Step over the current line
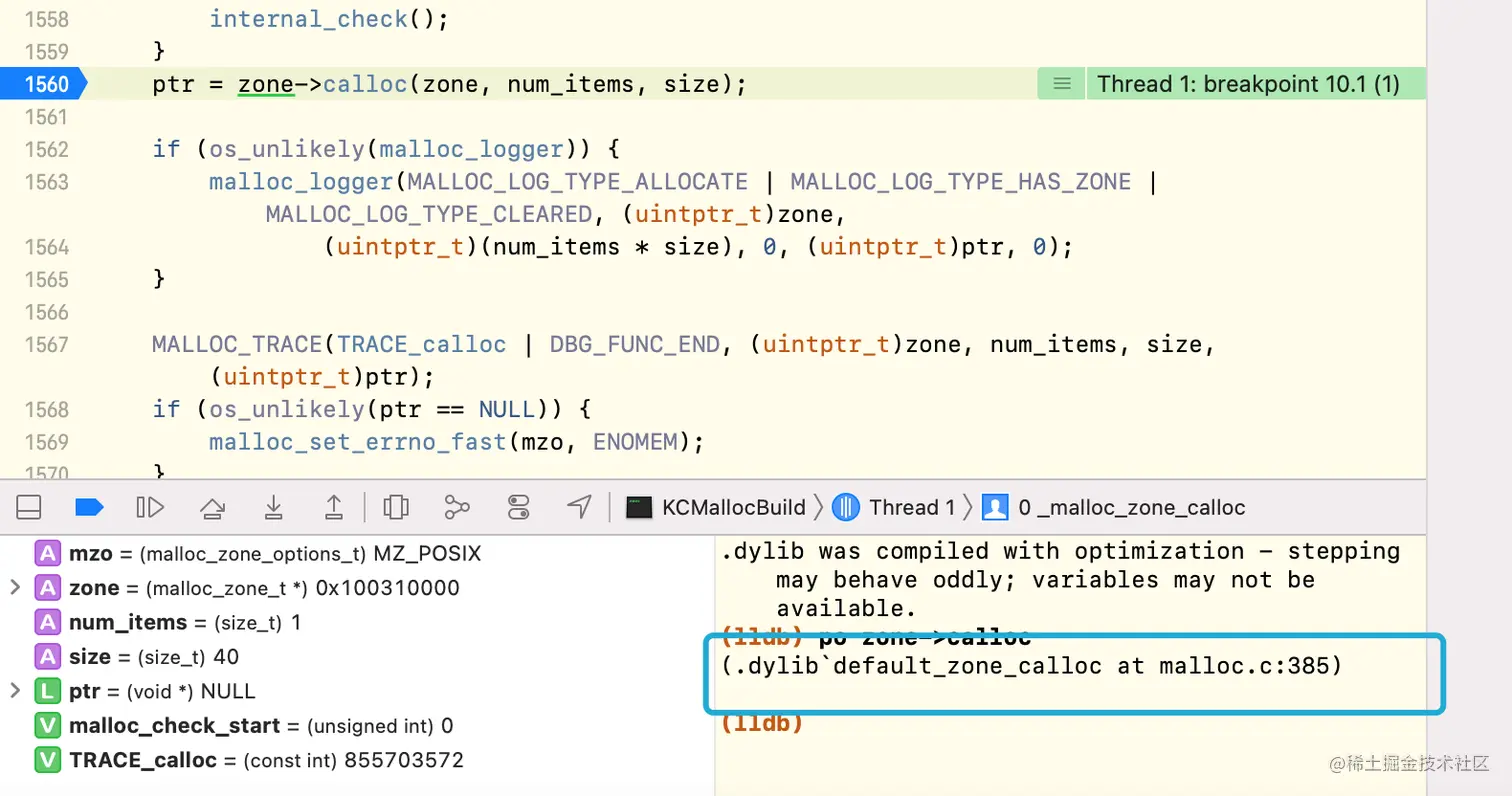 (x=212, y=507)
